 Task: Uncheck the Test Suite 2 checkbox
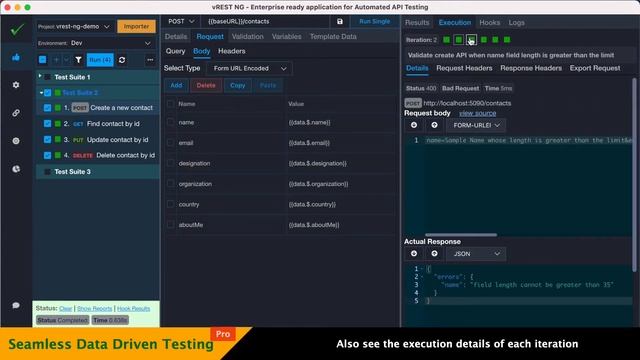tap(48, 93)
